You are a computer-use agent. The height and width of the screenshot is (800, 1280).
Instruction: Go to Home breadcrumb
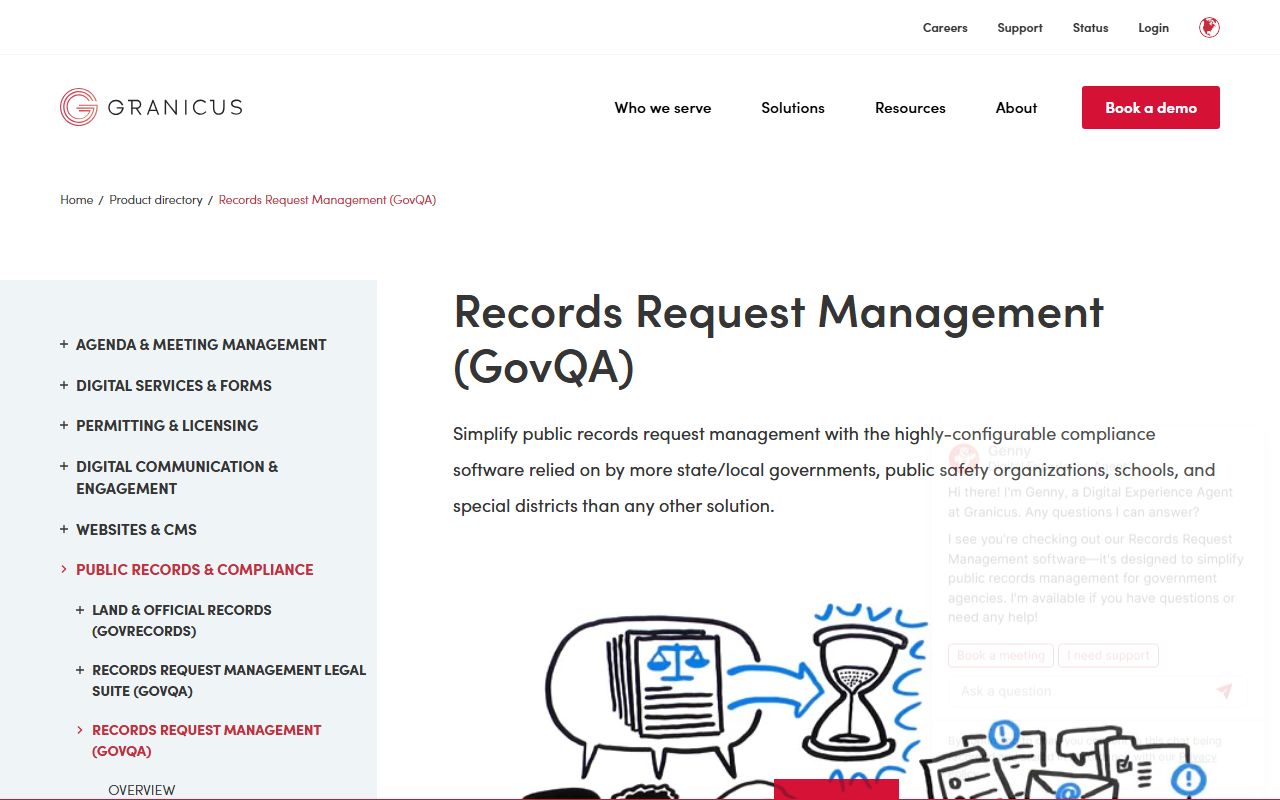coord(76,200)
